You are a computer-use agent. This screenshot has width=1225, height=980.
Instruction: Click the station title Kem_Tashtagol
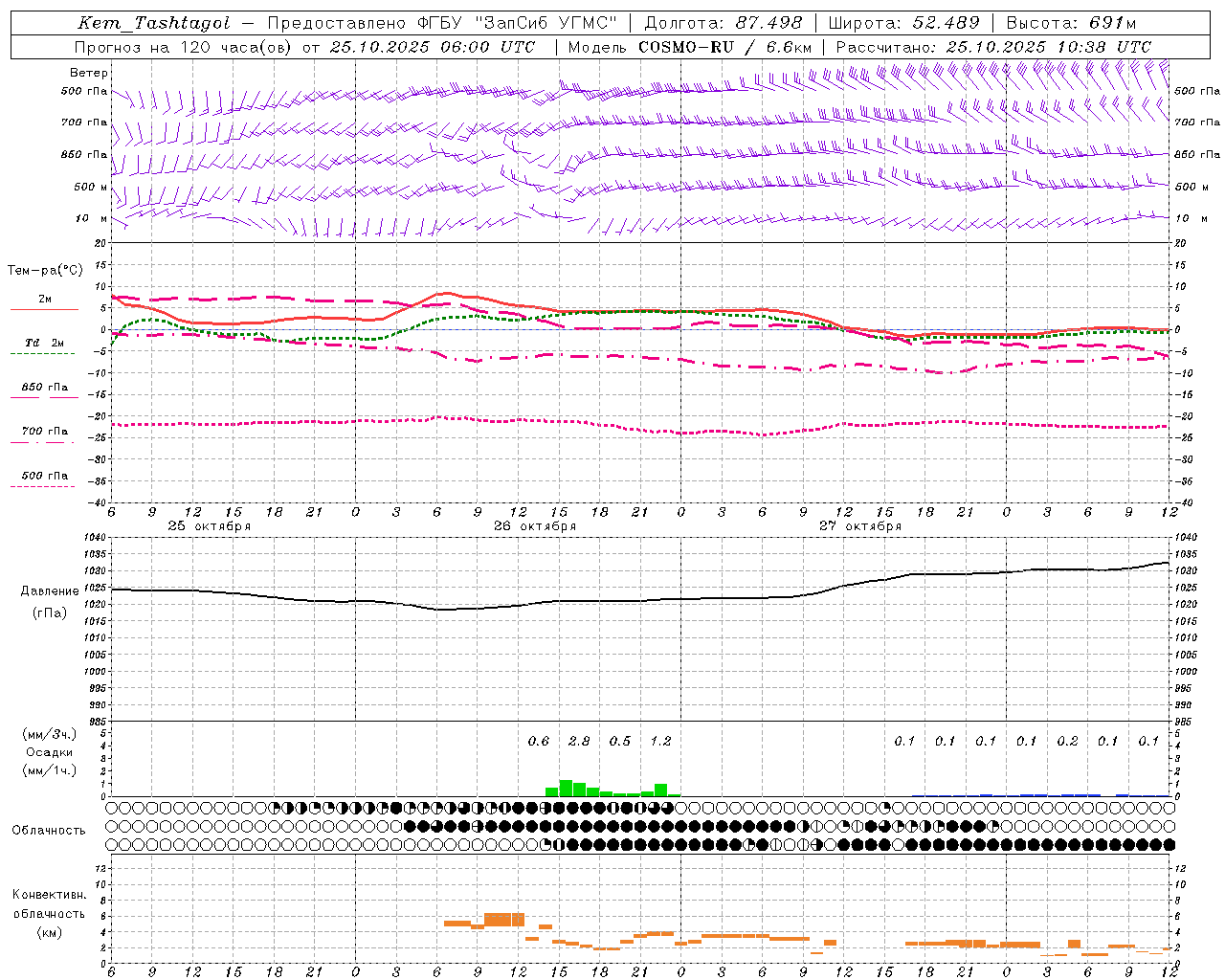click(x=154, y=23)
